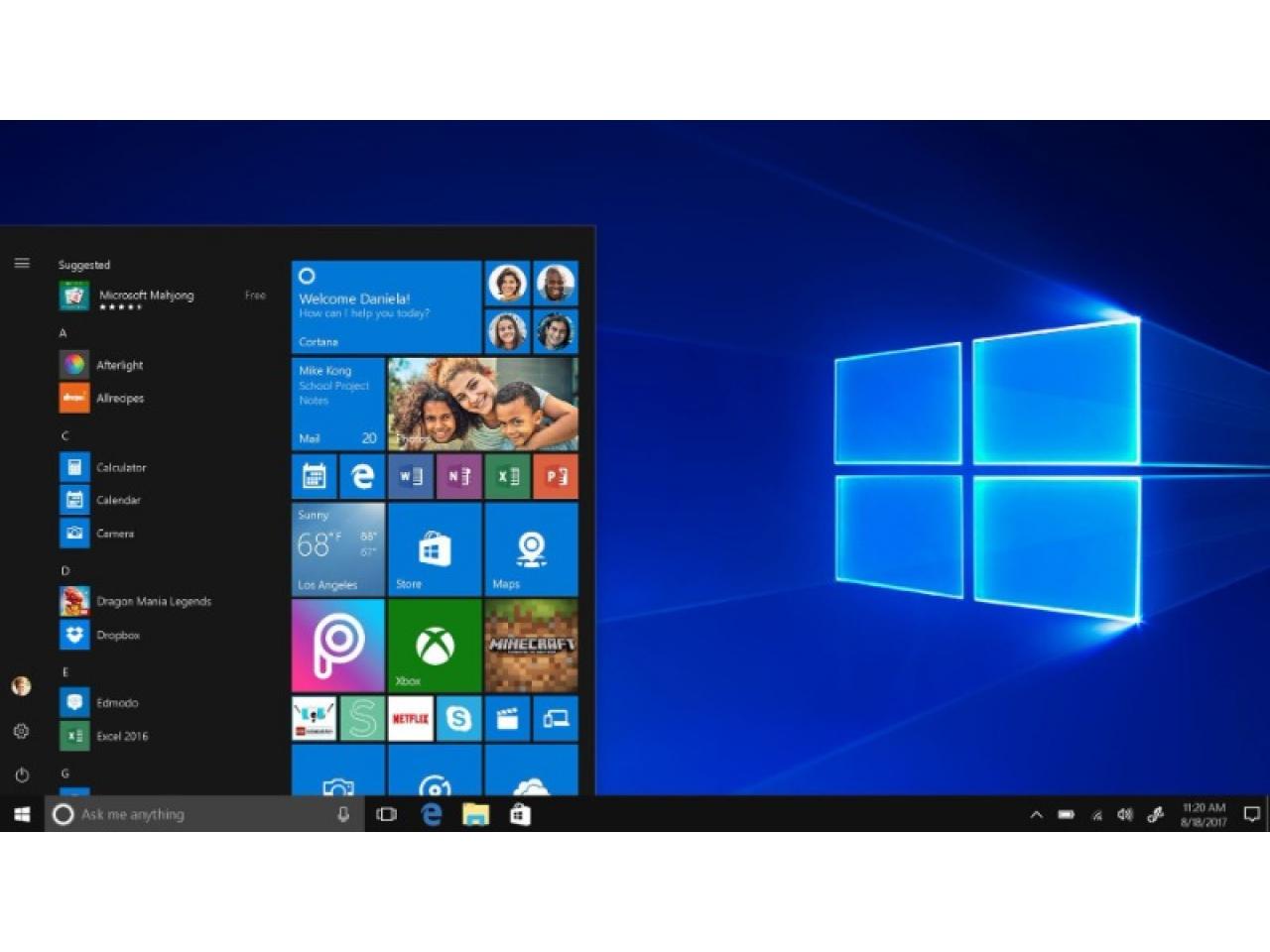Open the Store tile
The height and width of the screenshot is (952, 1270).
click(435, 549)
